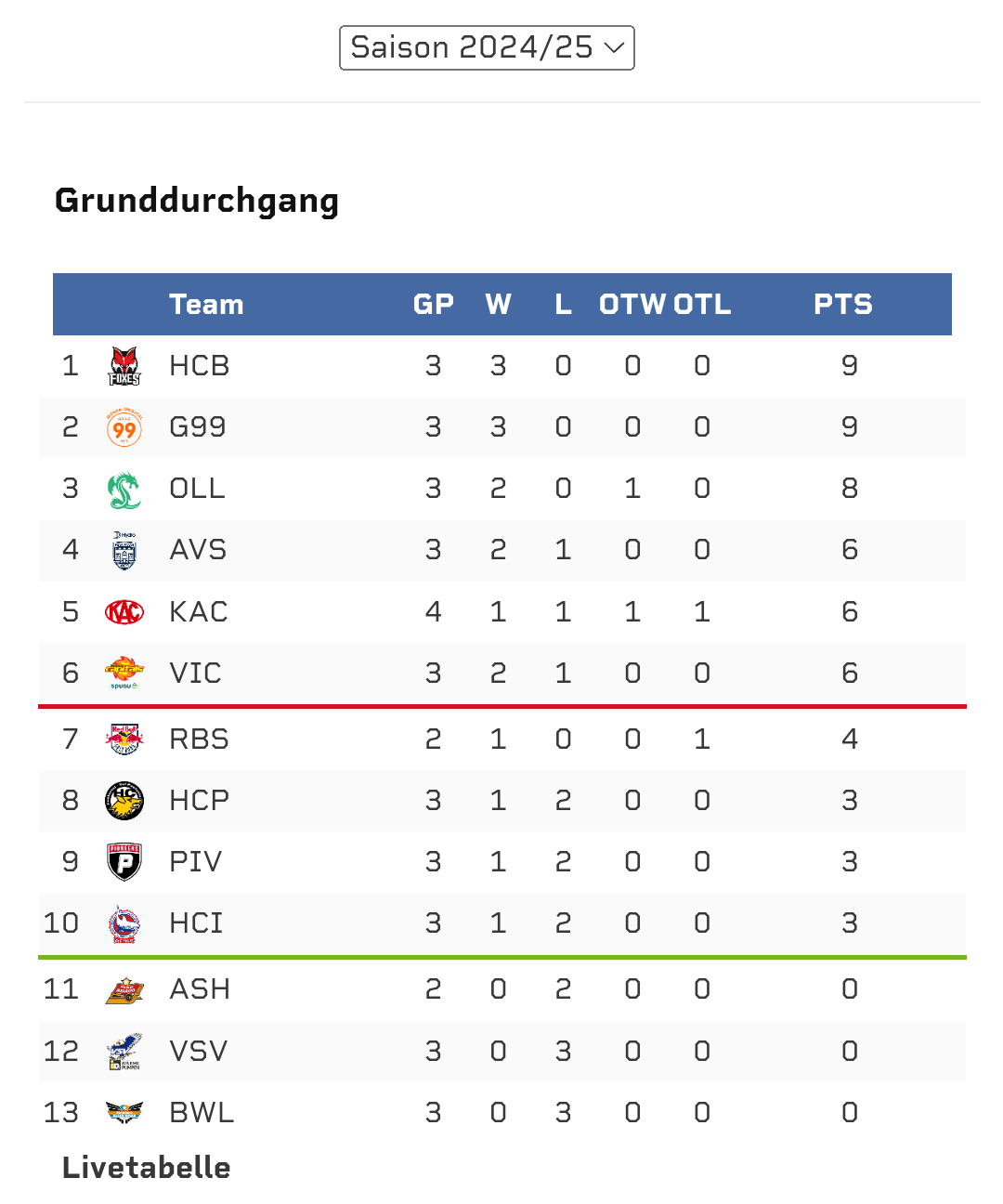Click the HCI team logo
This screenshot has height=1204, width=1003.
pos(124,923)
